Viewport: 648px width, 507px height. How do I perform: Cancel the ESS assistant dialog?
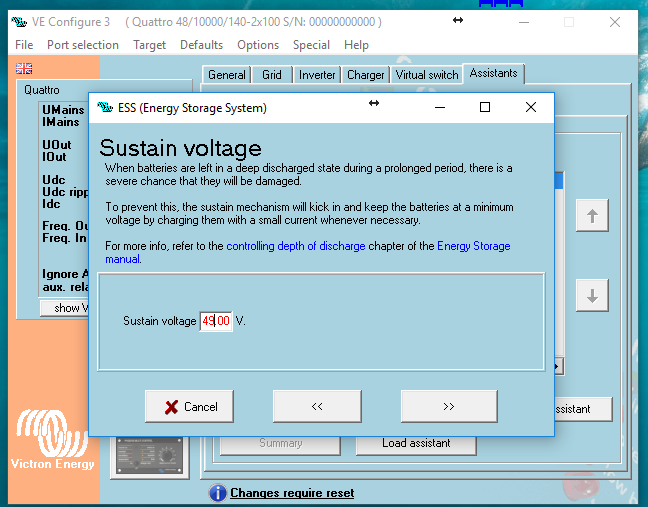[189, 407]
